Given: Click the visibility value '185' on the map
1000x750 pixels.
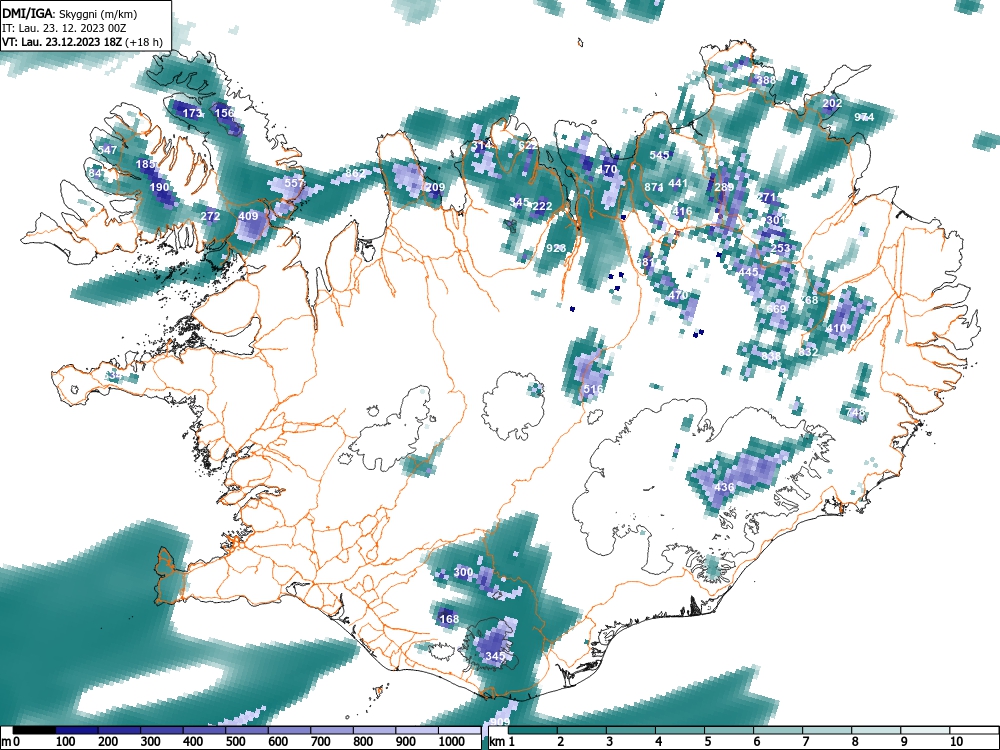Looking at the screenshot, I should click(x=145, y=165).
